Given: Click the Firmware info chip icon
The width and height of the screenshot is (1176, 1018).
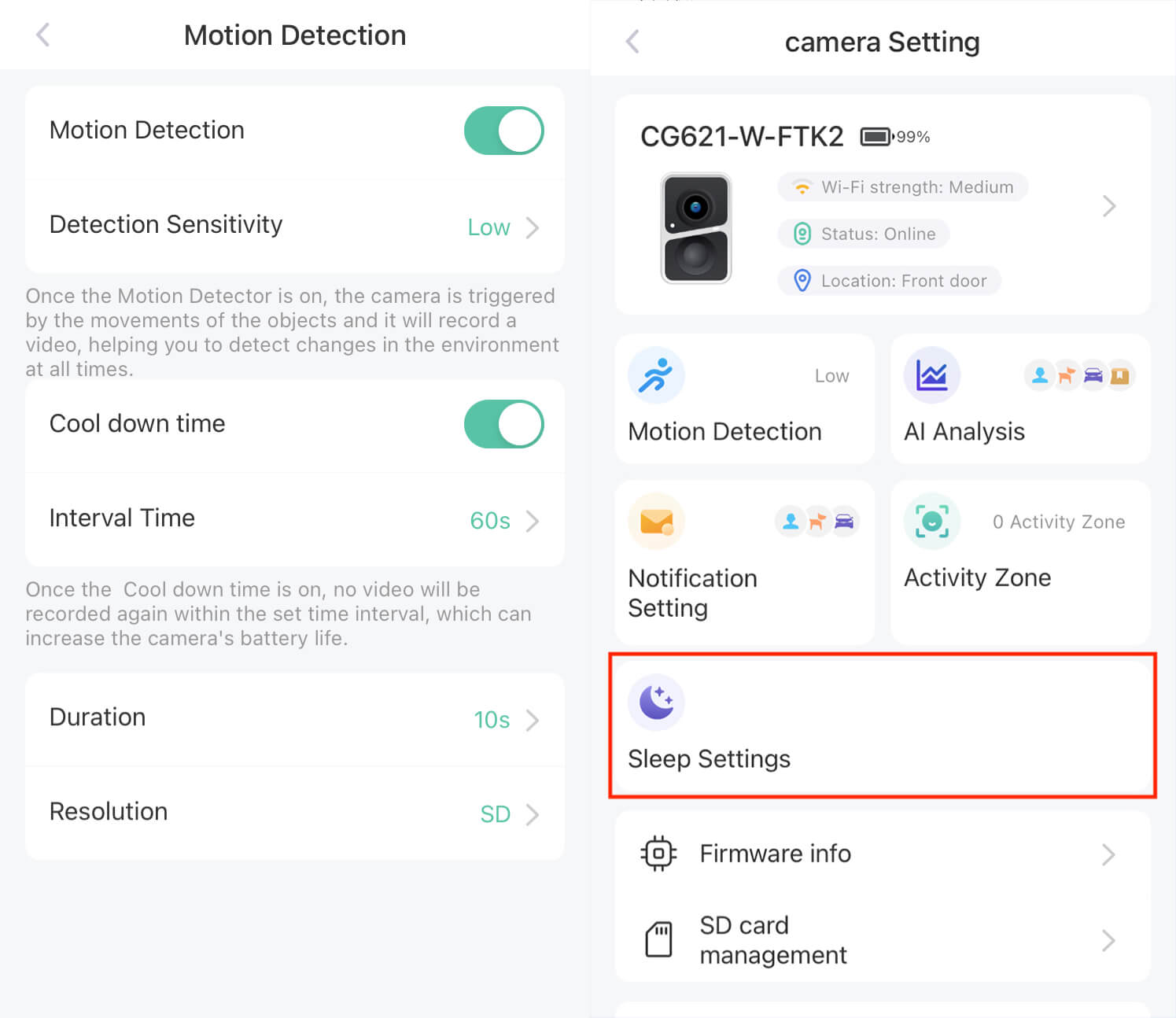Looking at the screenshot, I should [658, 854].
